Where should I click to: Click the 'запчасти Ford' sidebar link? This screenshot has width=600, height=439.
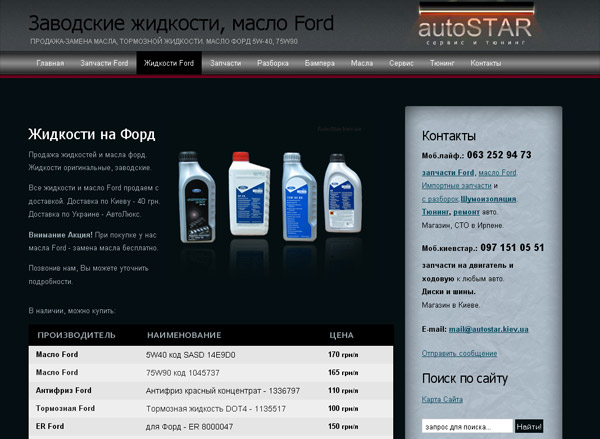(448, 173)
